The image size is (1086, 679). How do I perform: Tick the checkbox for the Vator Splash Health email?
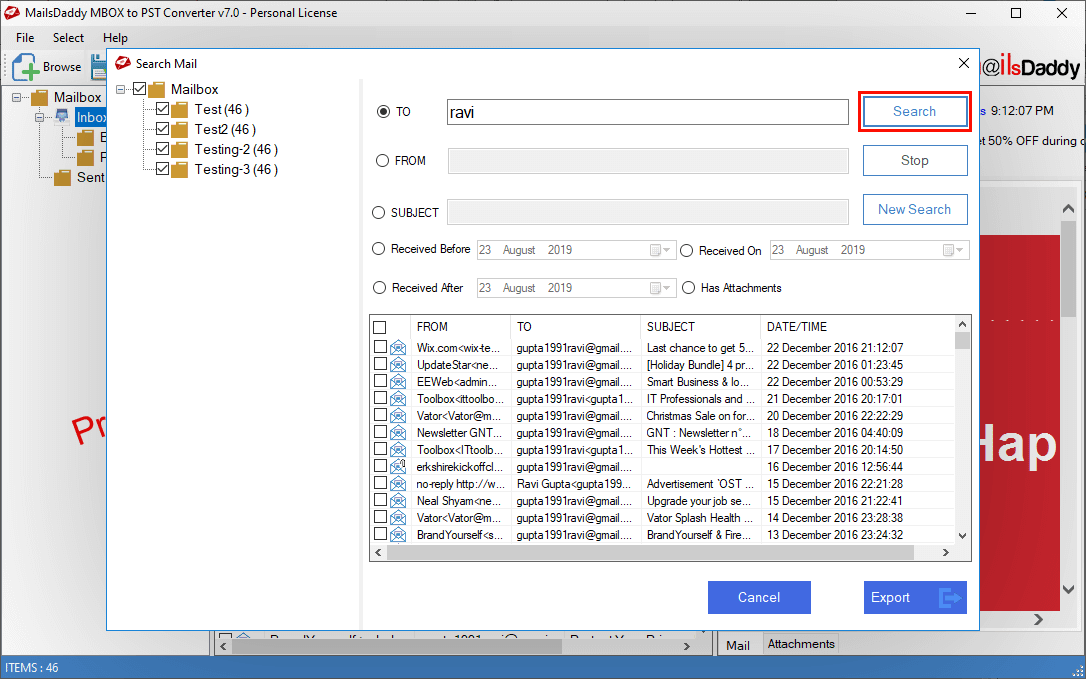[380, 517]
